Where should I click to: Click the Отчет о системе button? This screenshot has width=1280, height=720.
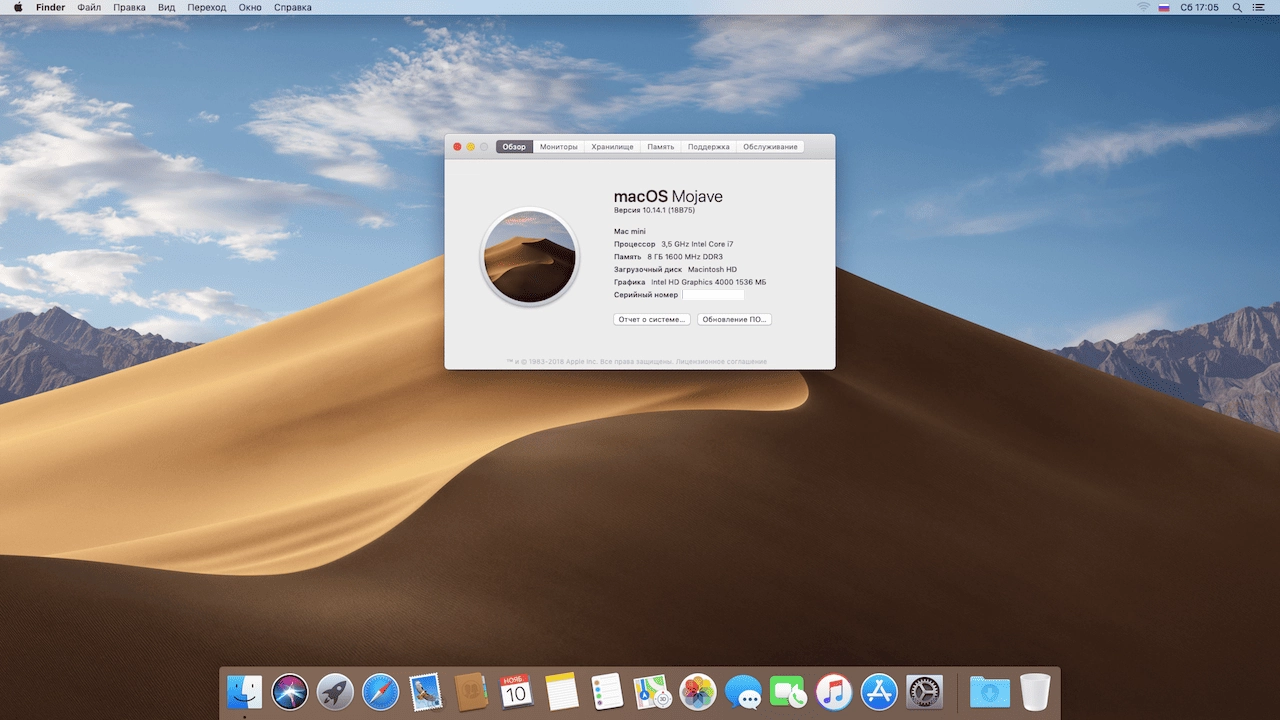tap(652, 319)
